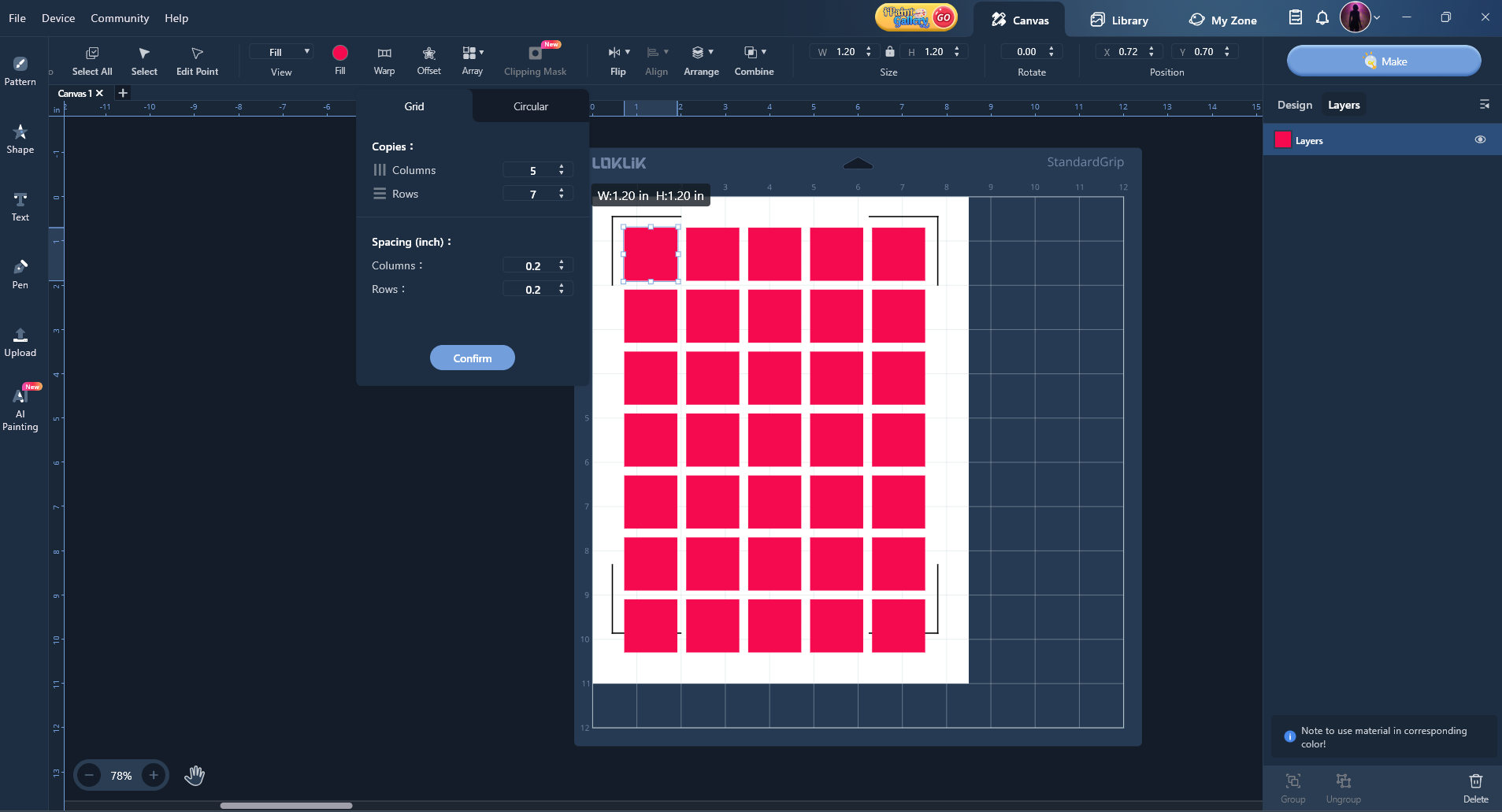This screenshot has width=1502, height=812.
Task: Hide the Layers layer with eye icon
Action: click(1480, 139)
